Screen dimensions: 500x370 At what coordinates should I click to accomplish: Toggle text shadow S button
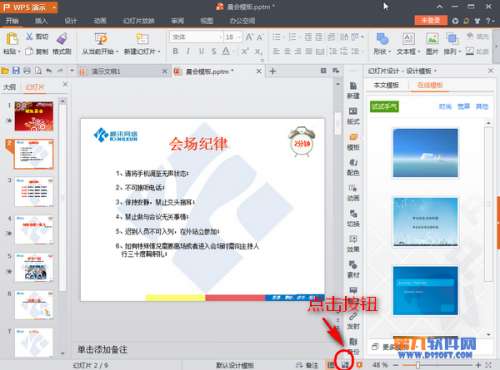tap(214, 51)
